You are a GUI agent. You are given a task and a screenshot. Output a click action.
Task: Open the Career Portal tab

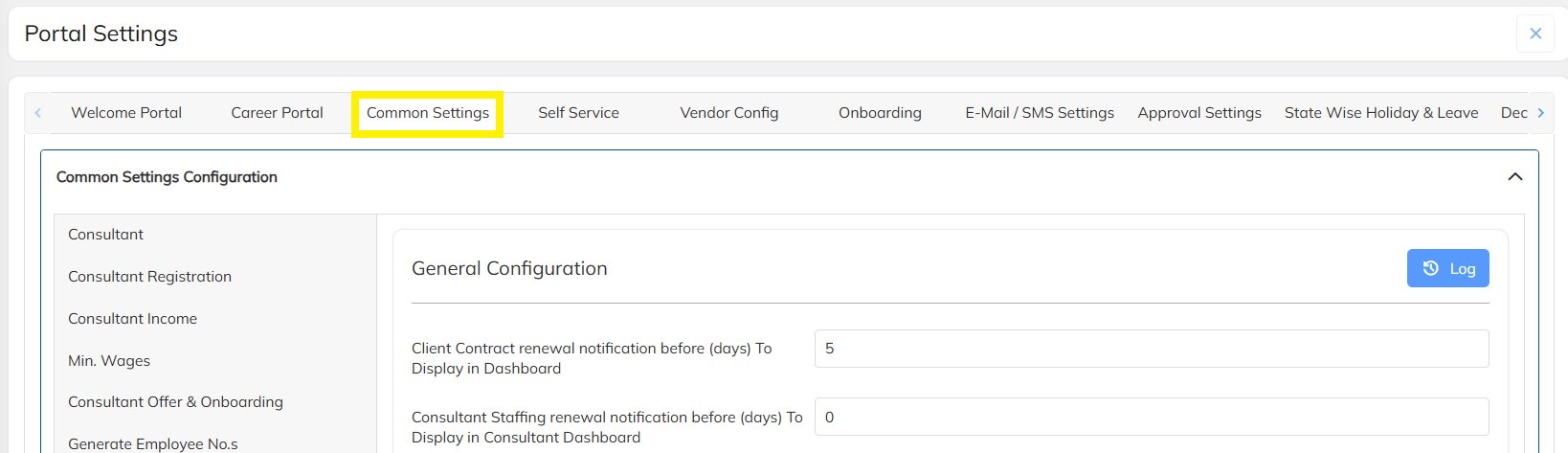277,113
